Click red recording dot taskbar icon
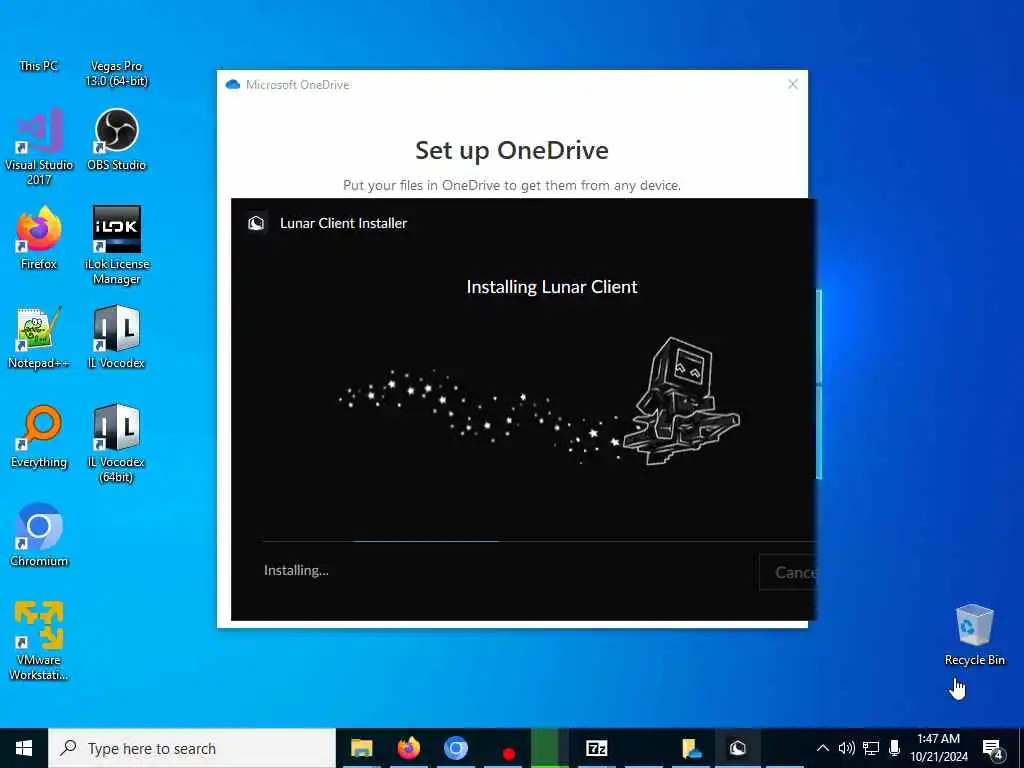 [x=508, y=754]
